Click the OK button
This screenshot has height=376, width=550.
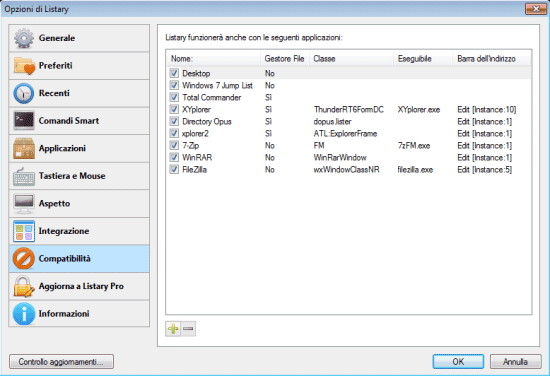pos(458,362)
